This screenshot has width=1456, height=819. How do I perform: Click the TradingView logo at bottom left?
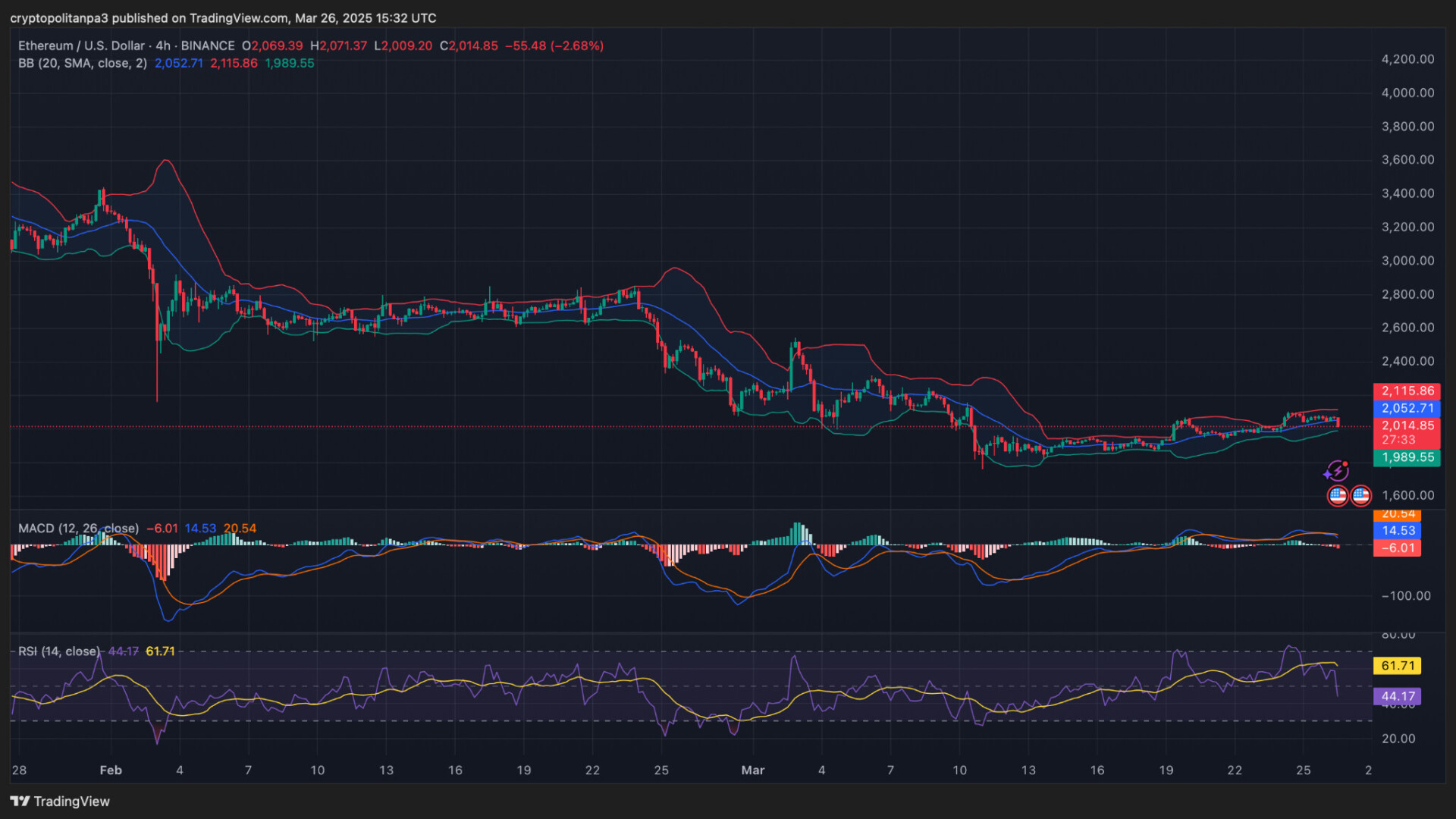[x=60, y=802]
